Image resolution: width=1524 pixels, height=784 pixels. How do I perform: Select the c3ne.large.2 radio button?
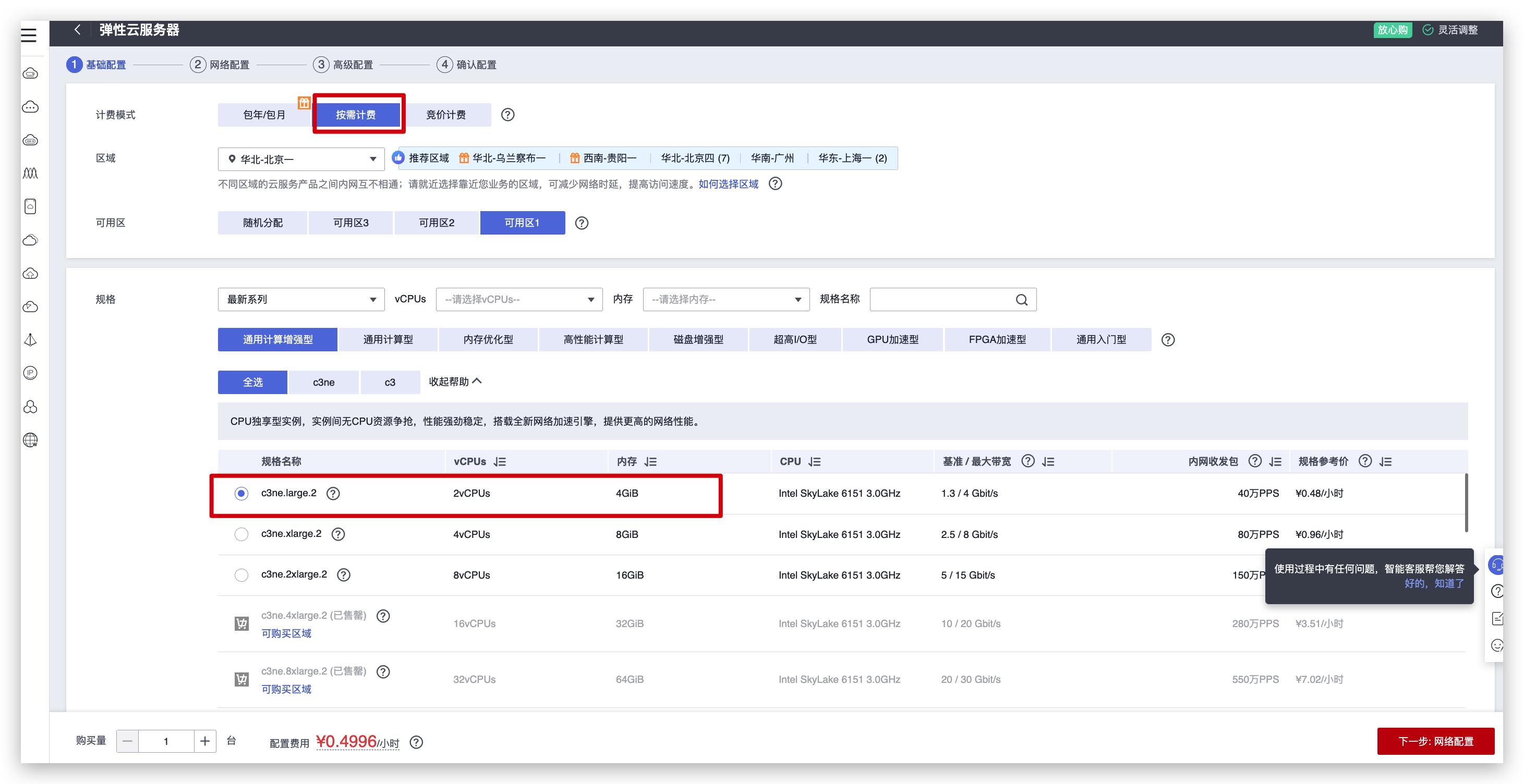(x=241, y=493)
